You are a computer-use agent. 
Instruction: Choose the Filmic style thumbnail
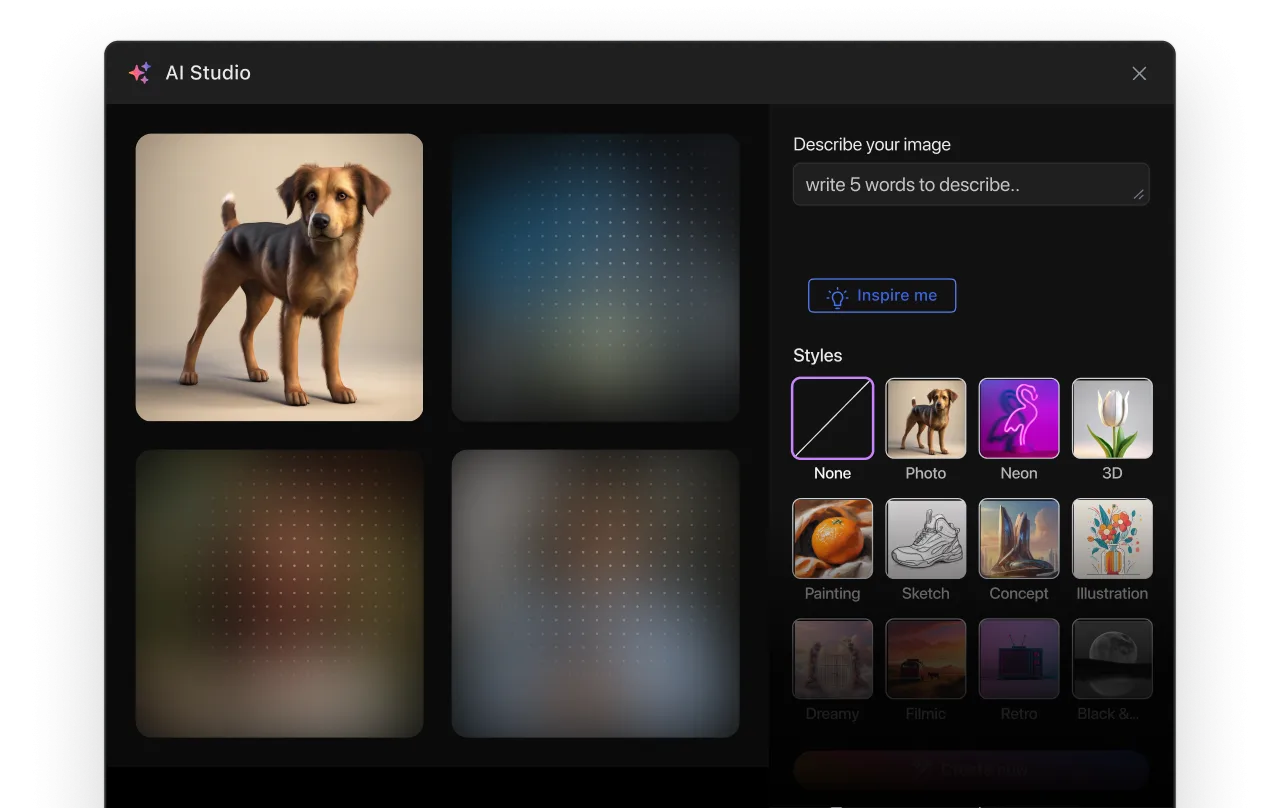926,658
